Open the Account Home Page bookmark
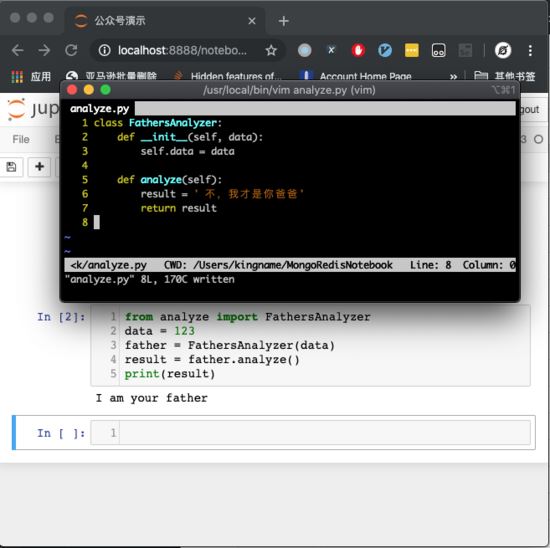Image resolution: width=550 pixels, height=548 pixels. 356,76
